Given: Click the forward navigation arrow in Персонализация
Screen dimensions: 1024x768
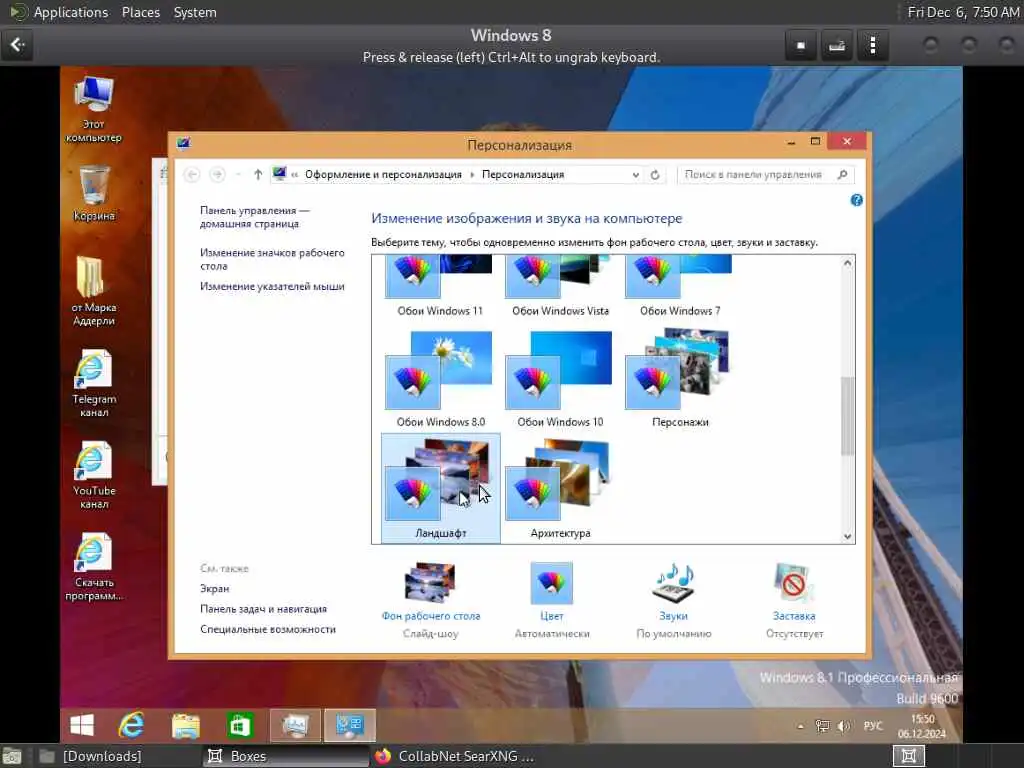Looking at the screenshot, I should [217, 174].
